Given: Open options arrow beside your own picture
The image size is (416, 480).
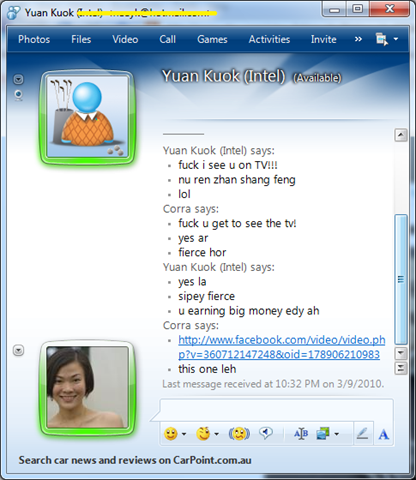Looking at the screenshot, I should click(18, 350).
